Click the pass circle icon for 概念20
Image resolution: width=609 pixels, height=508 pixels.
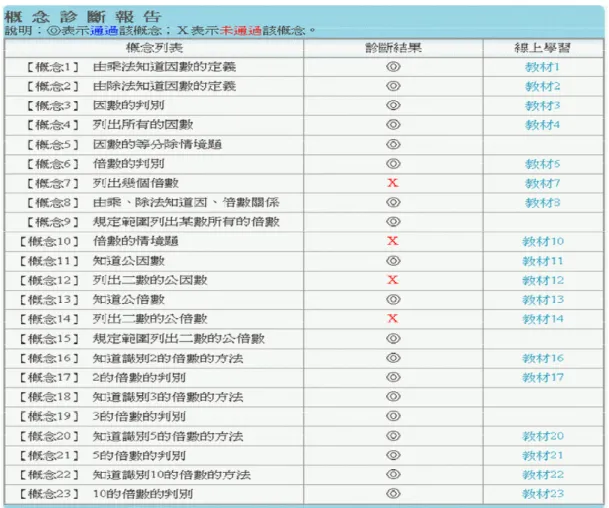(x=393, y=436)
